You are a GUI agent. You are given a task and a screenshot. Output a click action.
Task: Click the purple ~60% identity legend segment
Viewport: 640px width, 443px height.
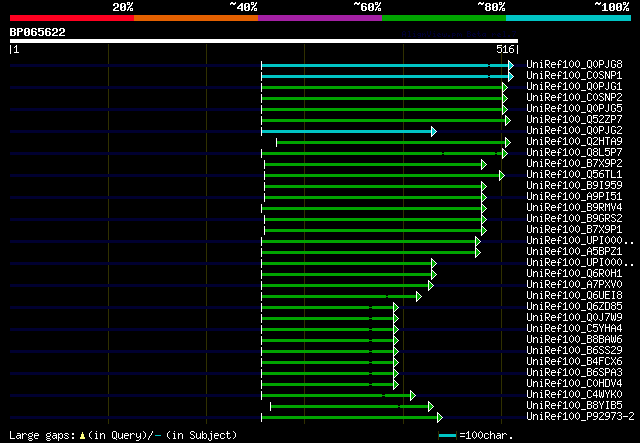[x=320, y=18]
